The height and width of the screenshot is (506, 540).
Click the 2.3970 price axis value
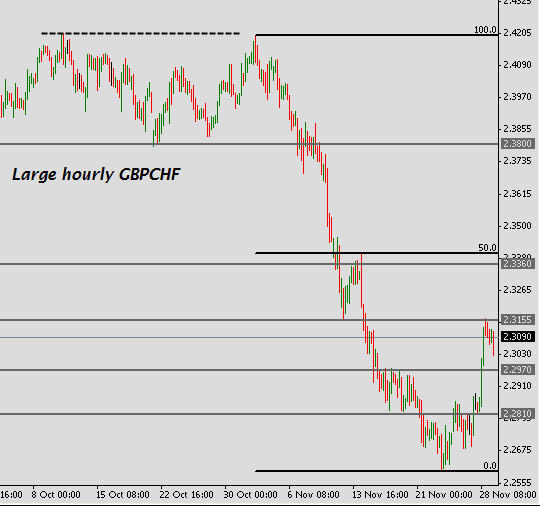517,97
